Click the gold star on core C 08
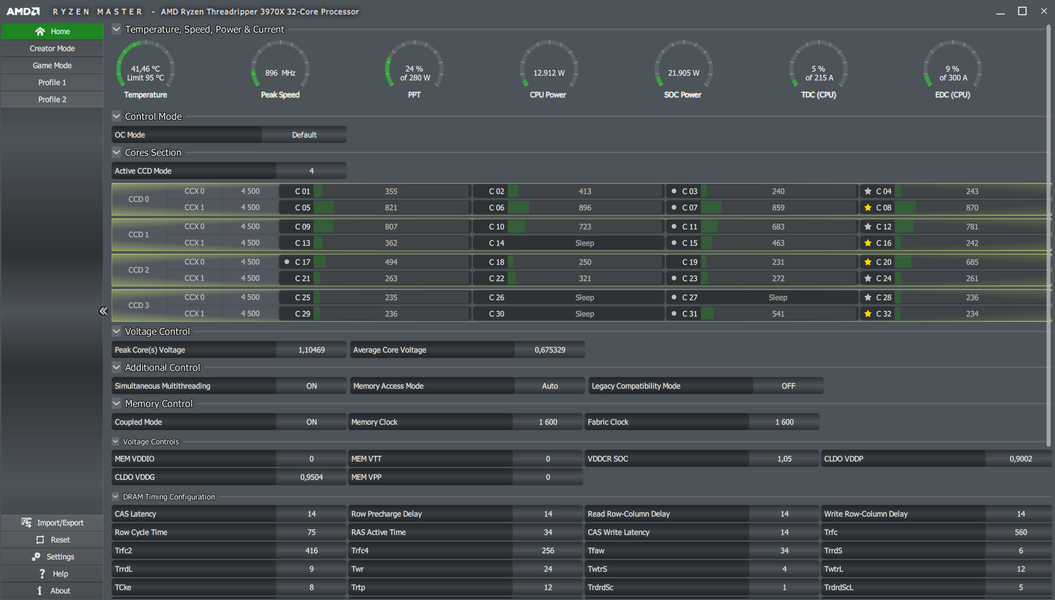1055x600 pixels. [x=868, y=208]
